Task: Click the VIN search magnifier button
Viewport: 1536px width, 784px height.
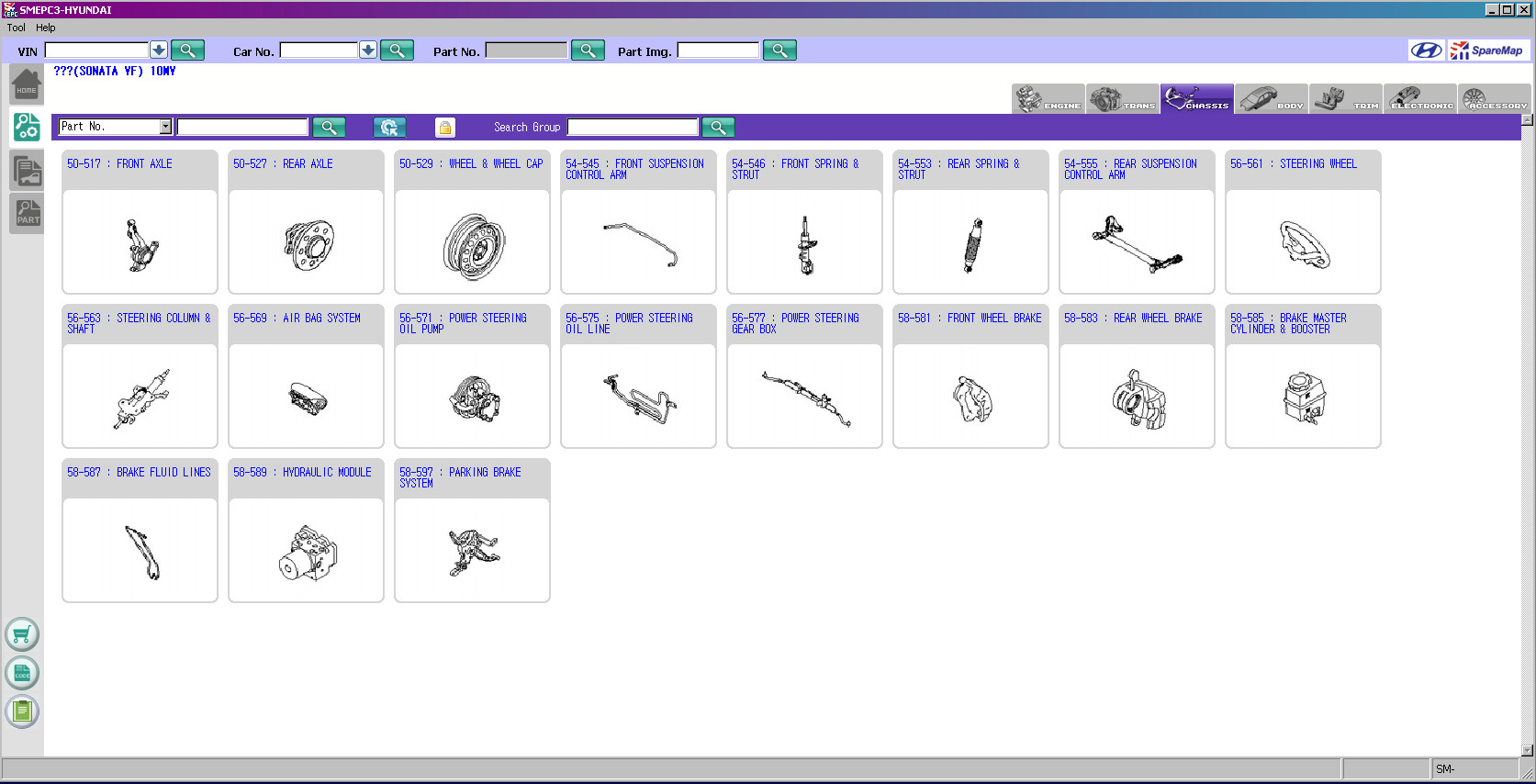Action: pyautogui.click(x=187, y=50)
